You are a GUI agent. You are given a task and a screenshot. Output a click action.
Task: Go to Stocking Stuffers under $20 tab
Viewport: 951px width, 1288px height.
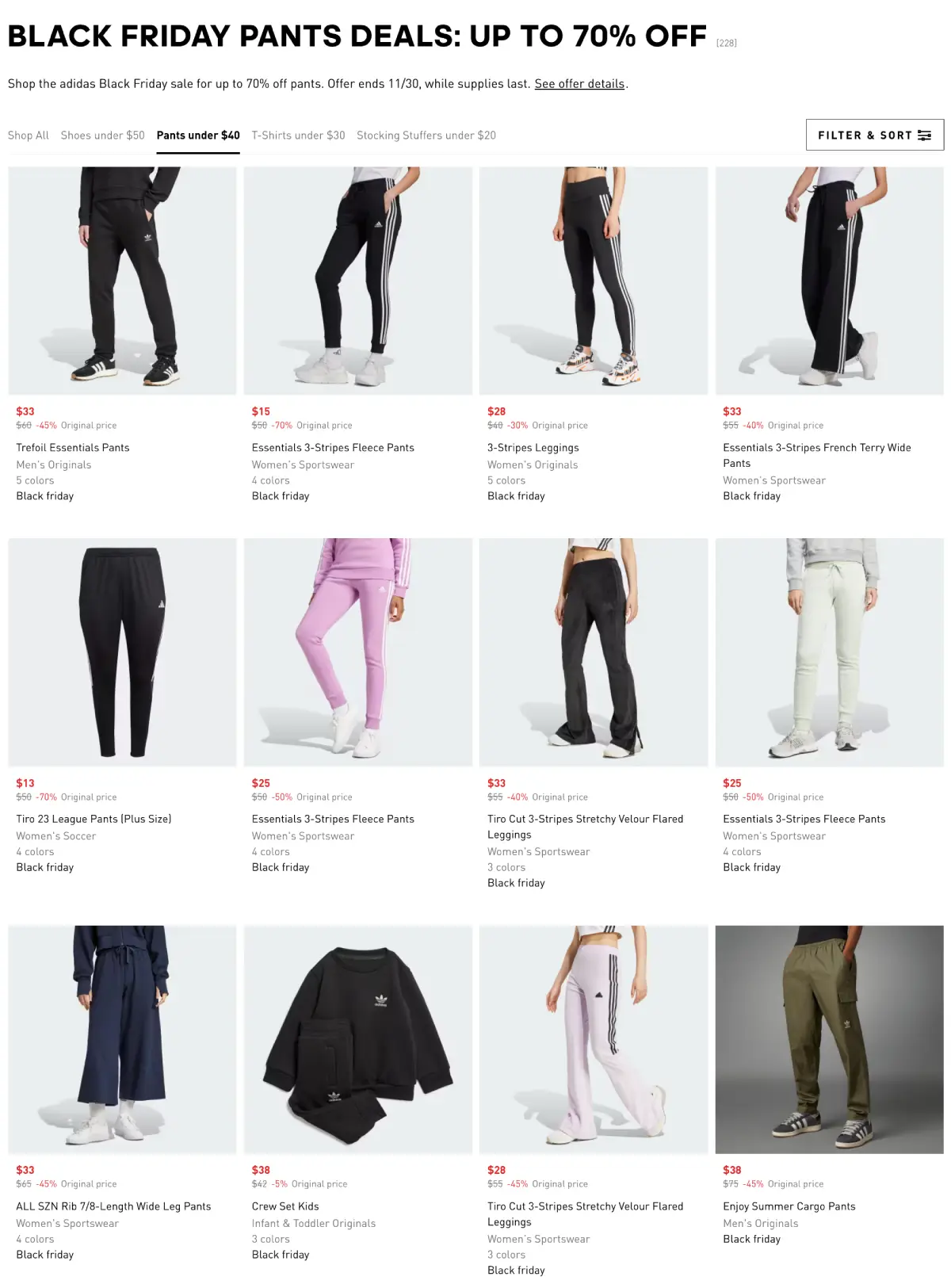point(426,136)
